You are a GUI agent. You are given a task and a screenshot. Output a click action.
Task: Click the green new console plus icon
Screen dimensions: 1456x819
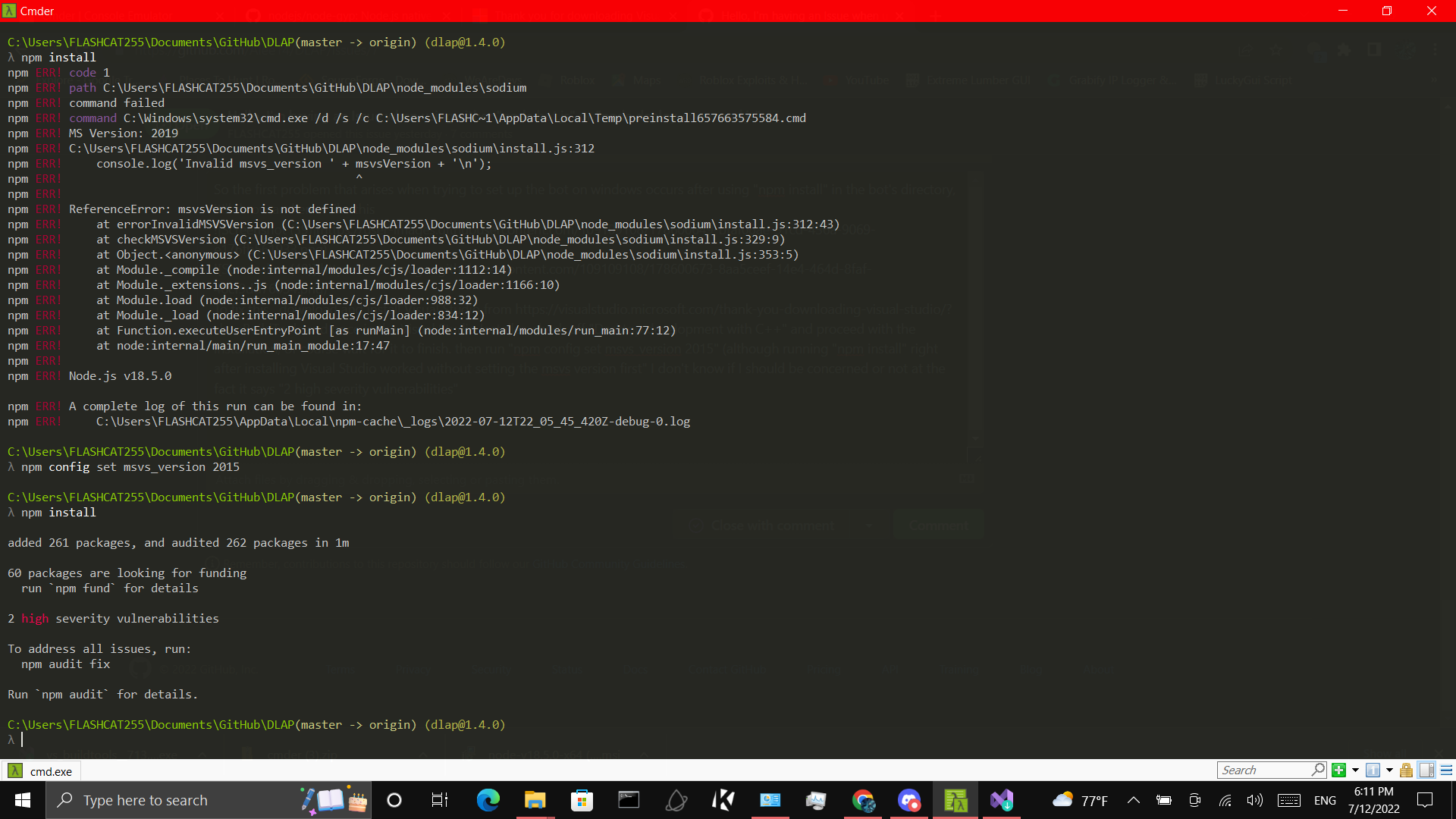click(x=1338, y=770)
